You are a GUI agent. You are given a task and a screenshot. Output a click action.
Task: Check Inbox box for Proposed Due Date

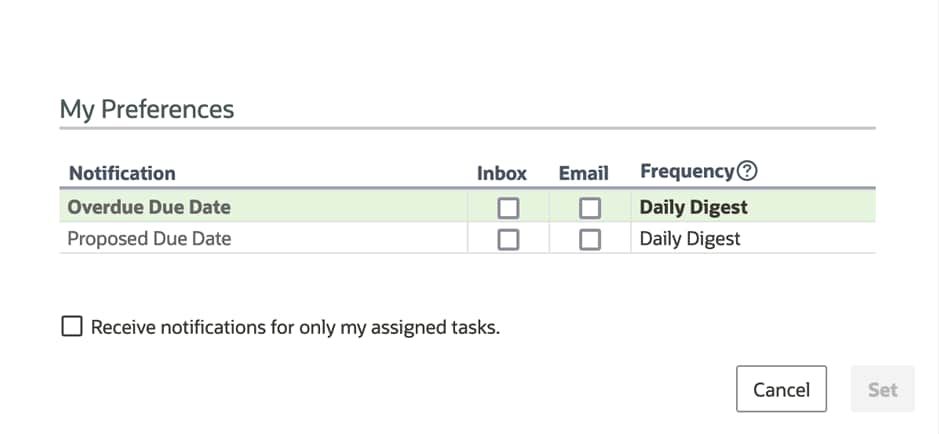509,239
